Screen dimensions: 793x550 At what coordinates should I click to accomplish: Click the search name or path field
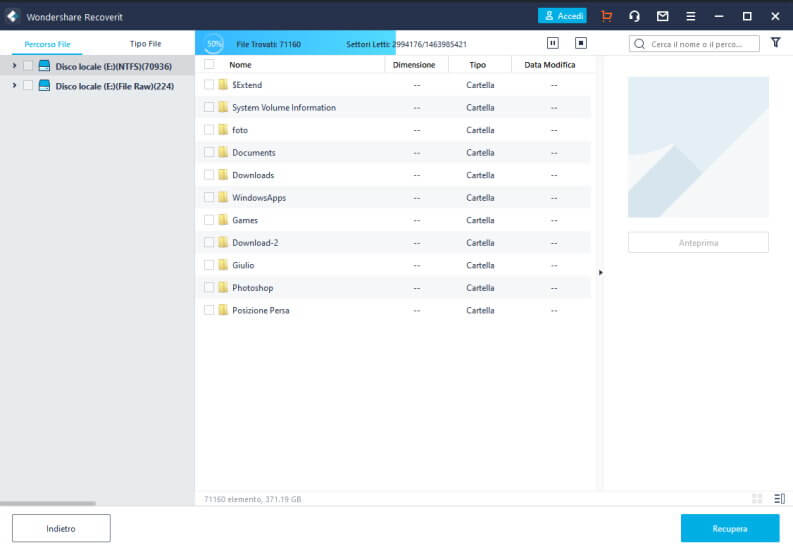coord(694,44)
